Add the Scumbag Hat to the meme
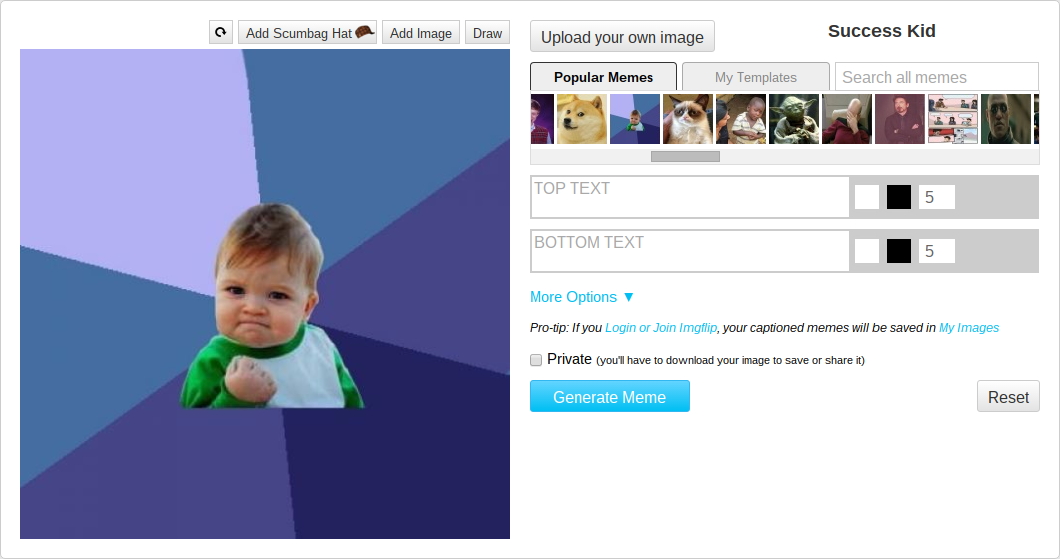This screenshot has height=559, width=1060. point(309,33)
